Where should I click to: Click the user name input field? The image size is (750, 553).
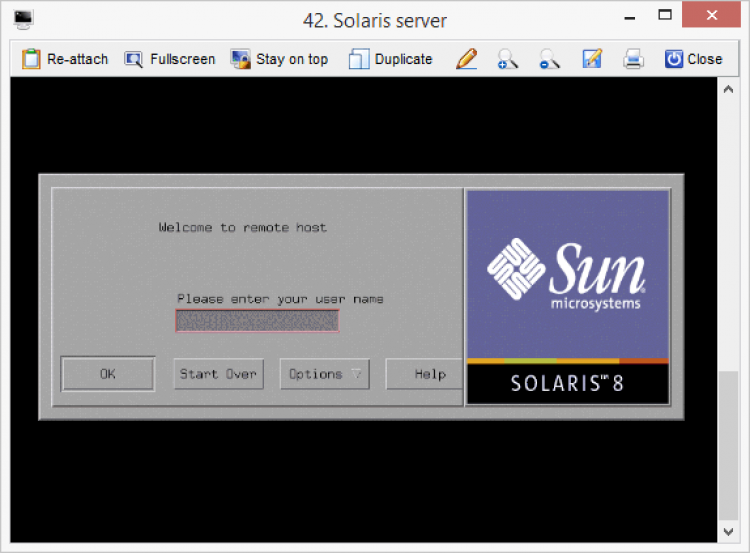point(257,320)
